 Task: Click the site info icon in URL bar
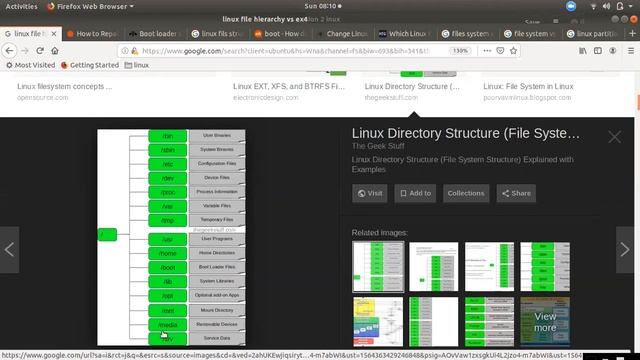point(125,51)
